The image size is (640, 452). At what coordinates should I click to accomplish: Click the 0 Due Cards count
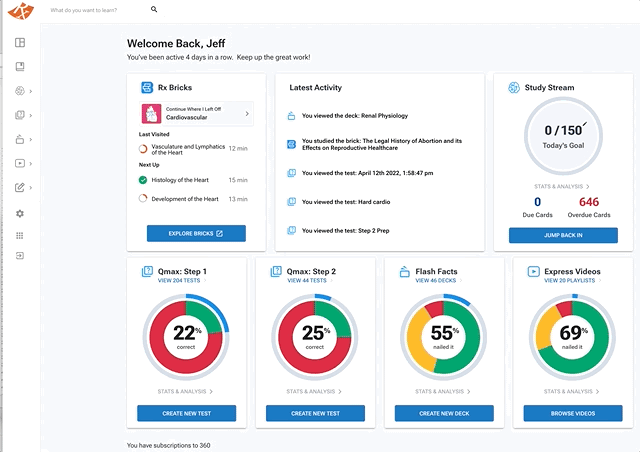click(x=538, y=202)
